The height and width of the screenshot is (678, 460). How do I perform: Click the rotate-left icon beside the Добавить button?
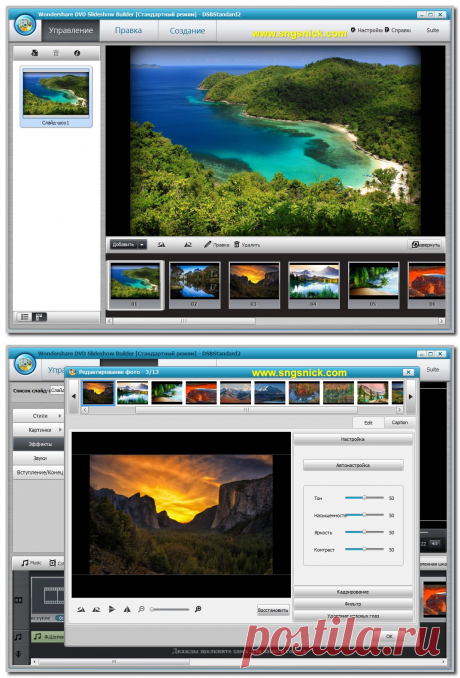pos(161,245)
